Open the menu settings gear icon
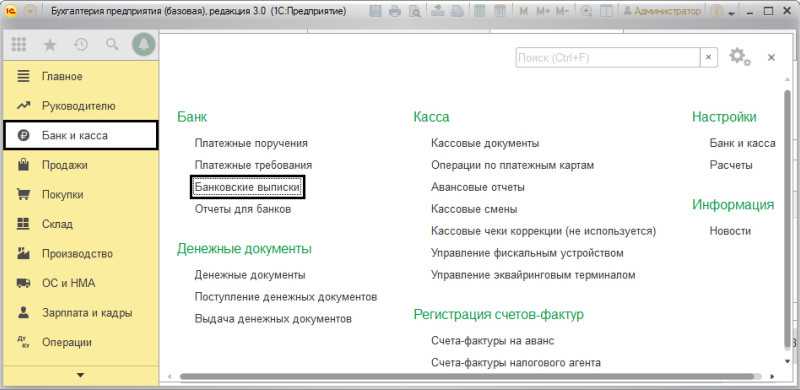 pyautogui.click(x=739, y=57)
